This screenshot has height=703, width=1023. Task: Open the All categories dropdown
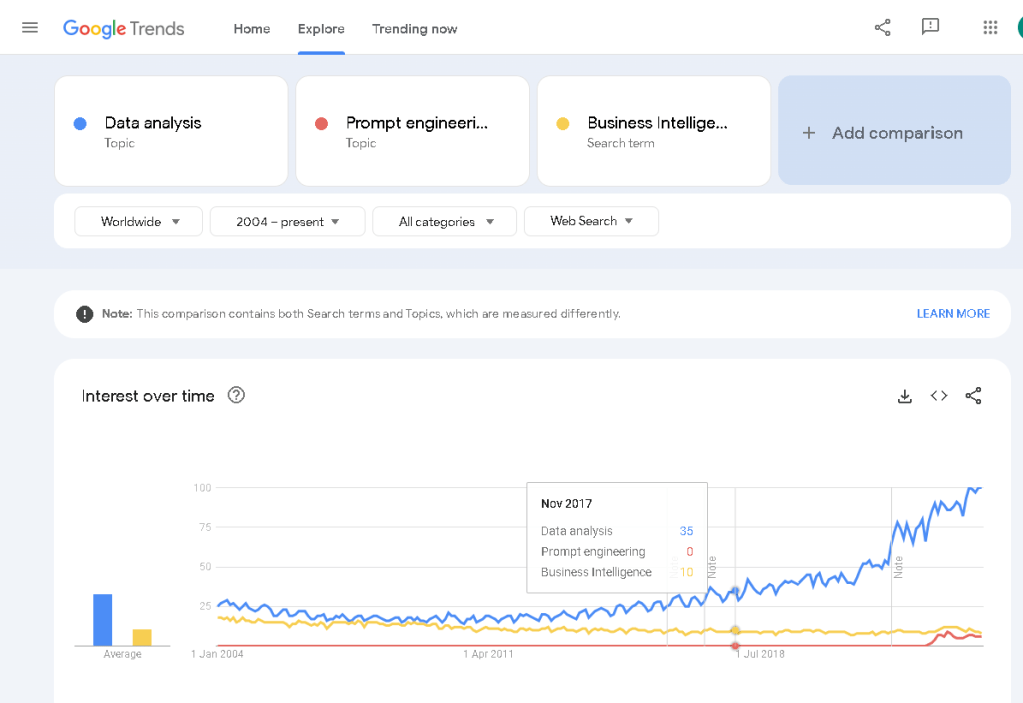[444, 222]
